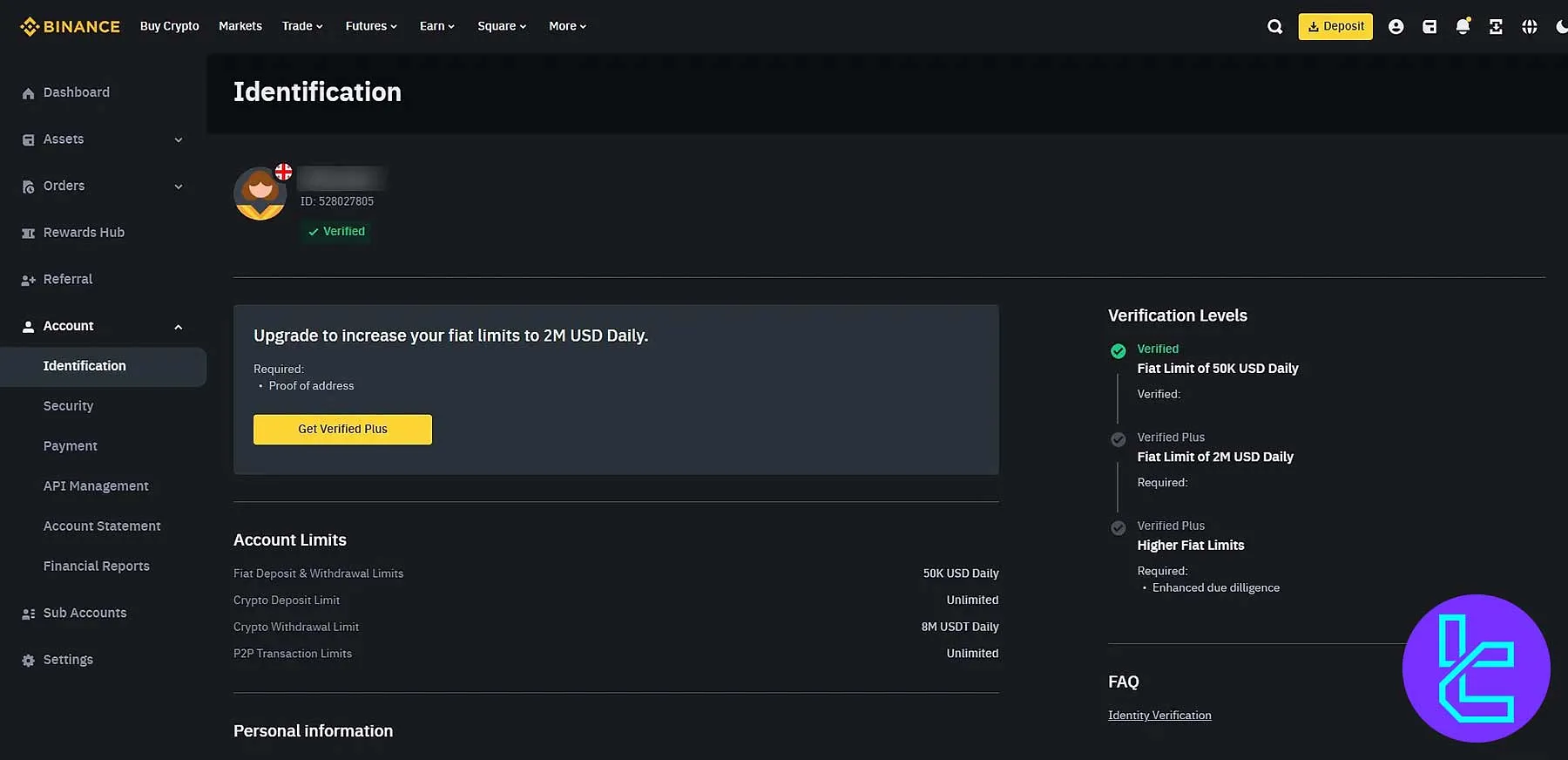Click the purple floating logo badge
The image size is (1568, 760).
[x=1476, y=668]
